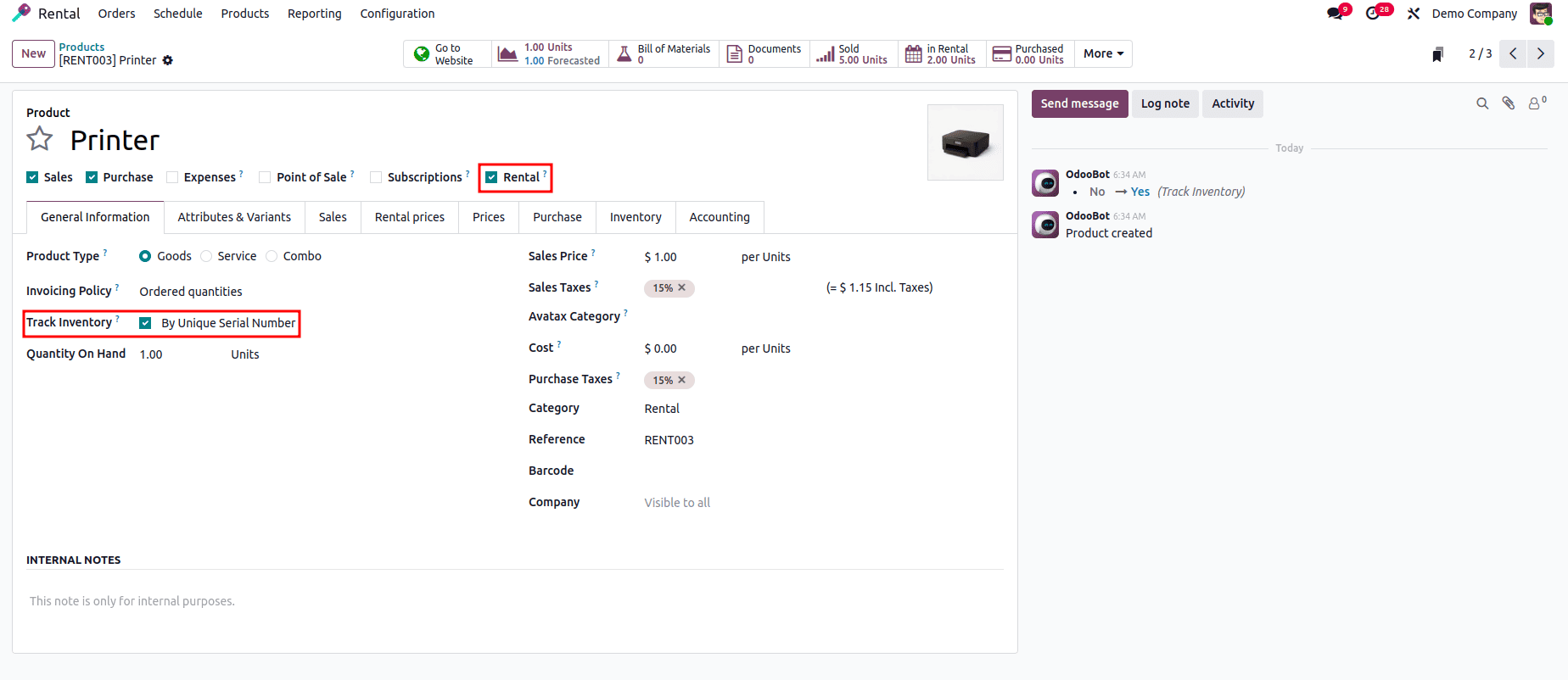Open the Bill of Materials flask icon
Image resolution: width=1568 pixels, height=680 pixels.
tap(624, 54)
